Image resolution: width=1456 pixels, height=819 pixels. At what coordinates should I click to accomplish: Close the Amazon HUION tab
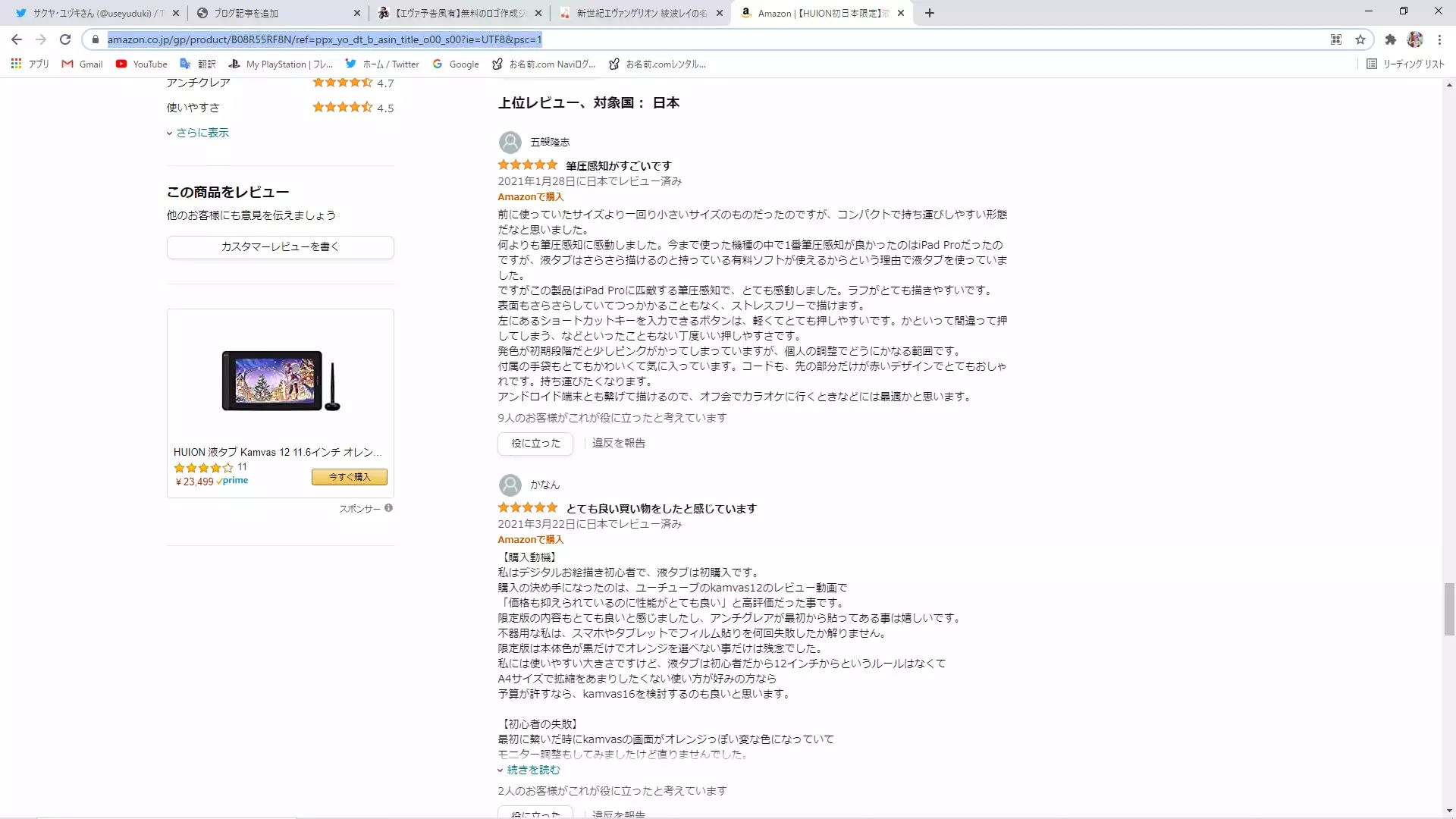901,13
